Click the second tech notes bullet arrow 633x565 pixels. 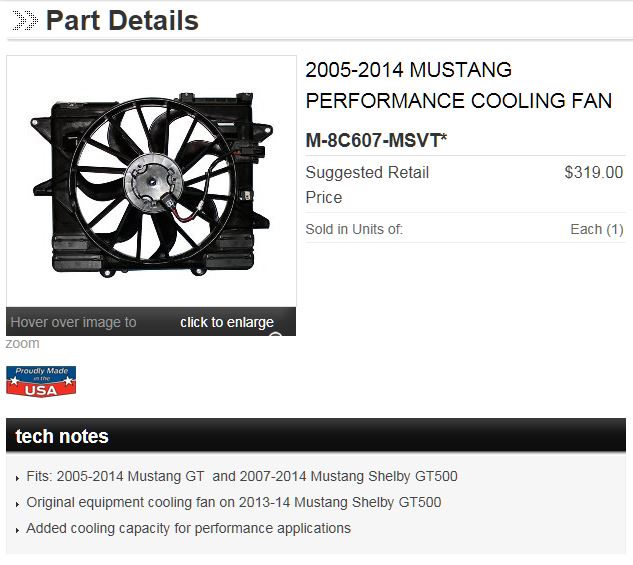18,504
